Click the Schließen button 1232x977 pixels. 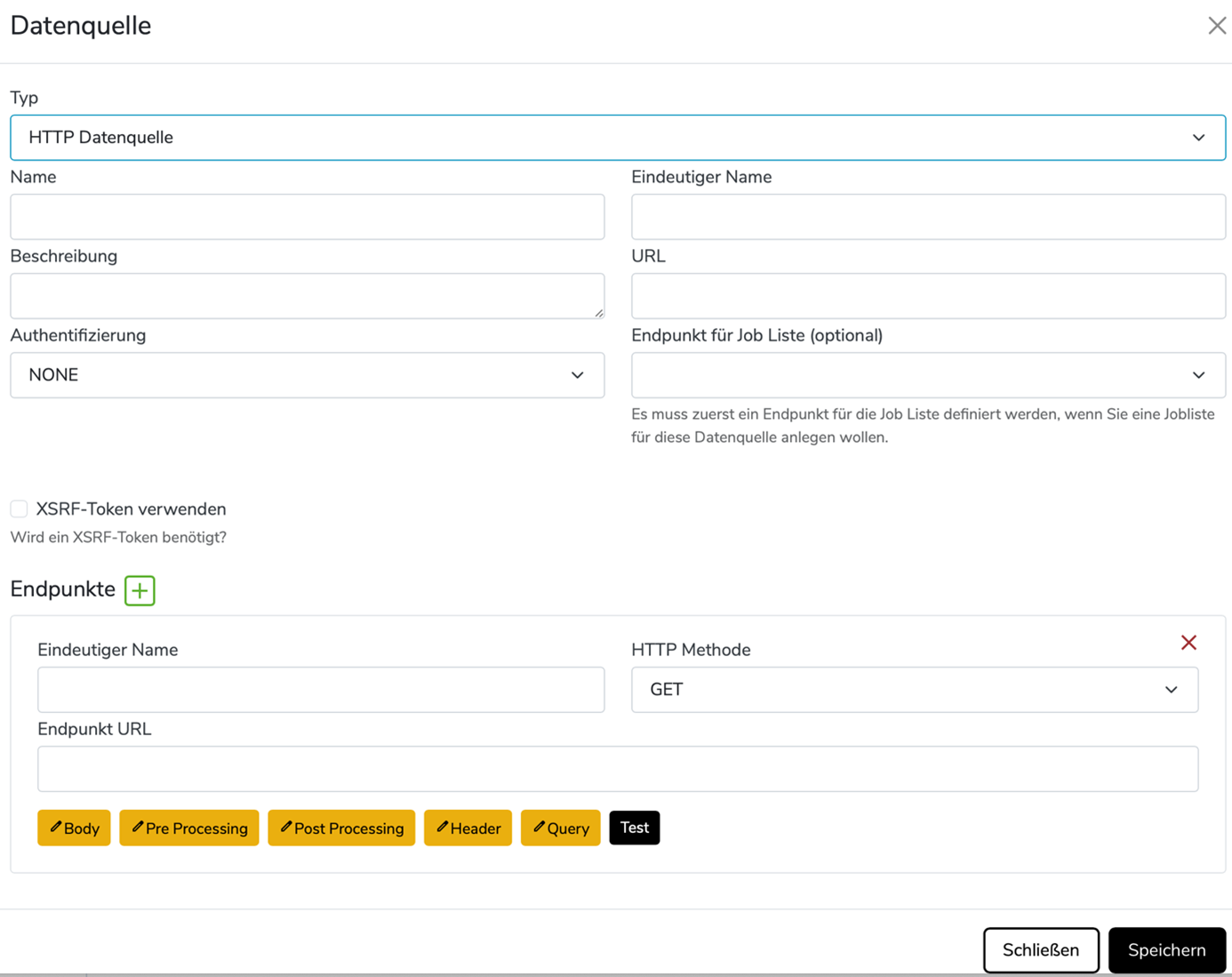pos(1041,950)
